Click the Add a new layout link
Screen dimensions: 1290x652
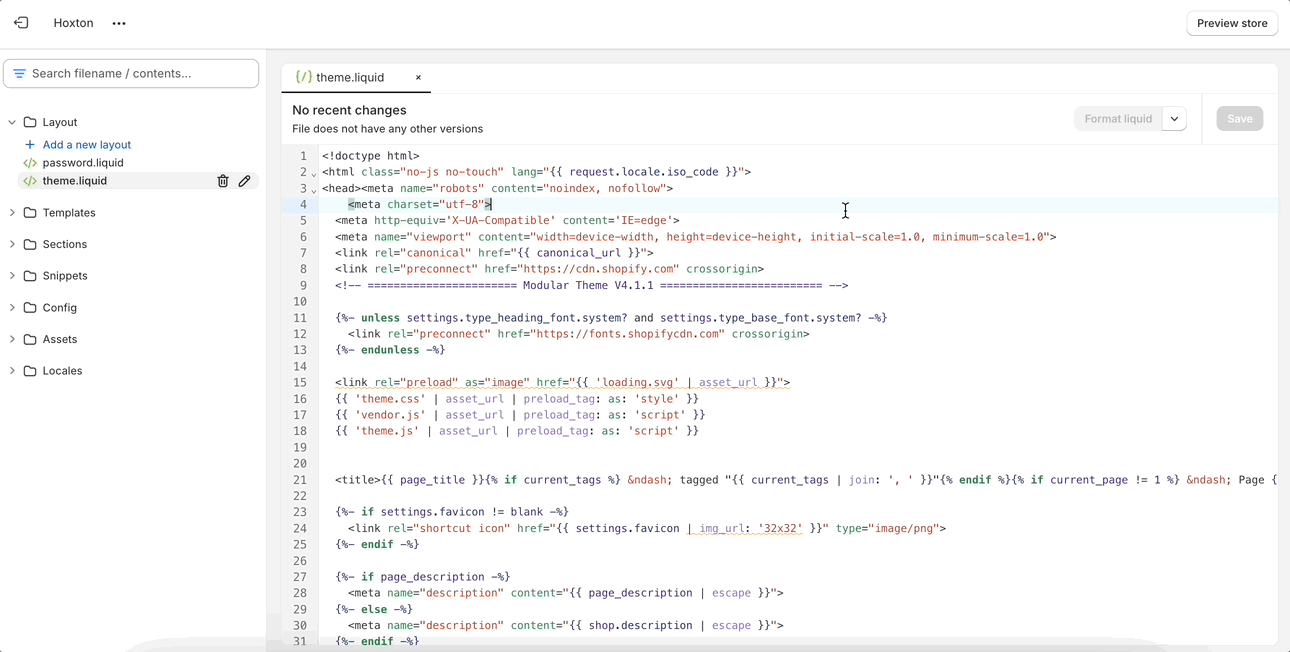click(x=87, y=145)
